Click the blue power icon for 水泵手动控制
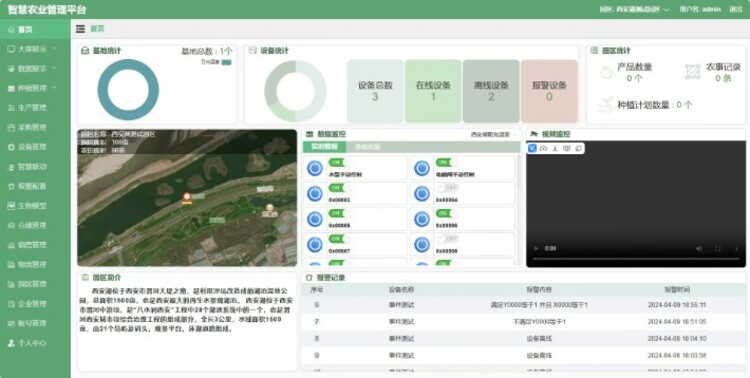Screen dimensions: 750x378 [314, 168]
